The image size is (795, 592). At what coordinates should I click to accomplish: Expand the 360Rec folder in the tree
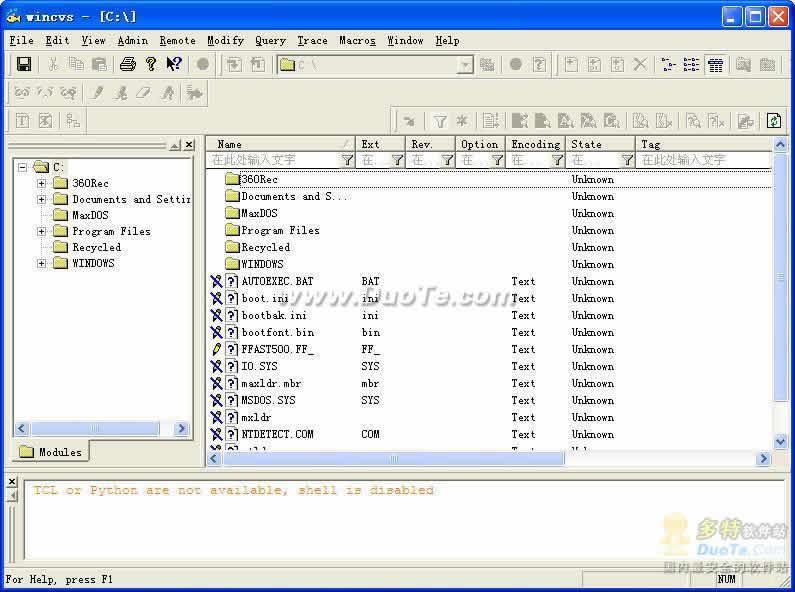42,183
